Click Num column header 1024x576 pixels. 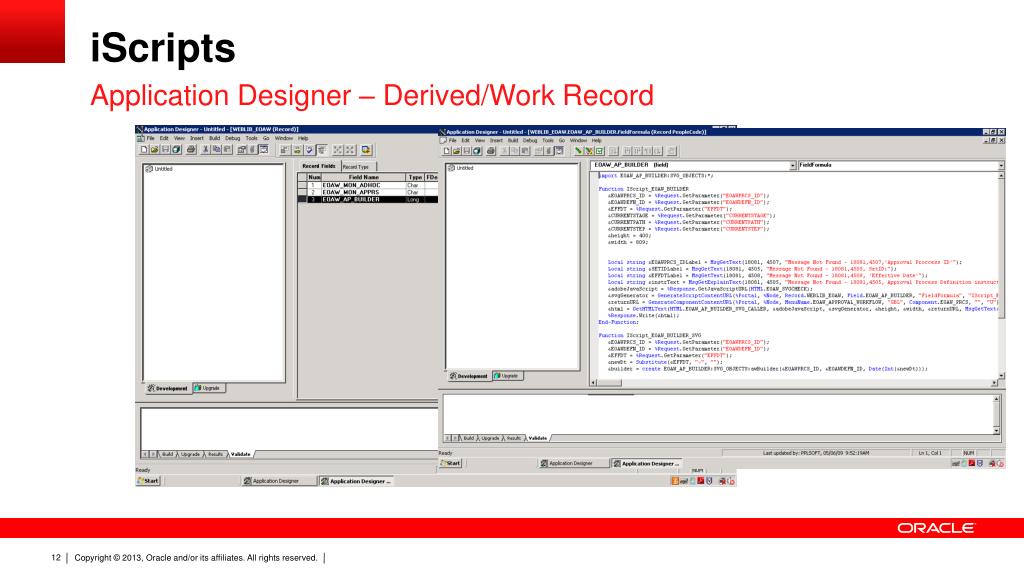tap(314, 177)
